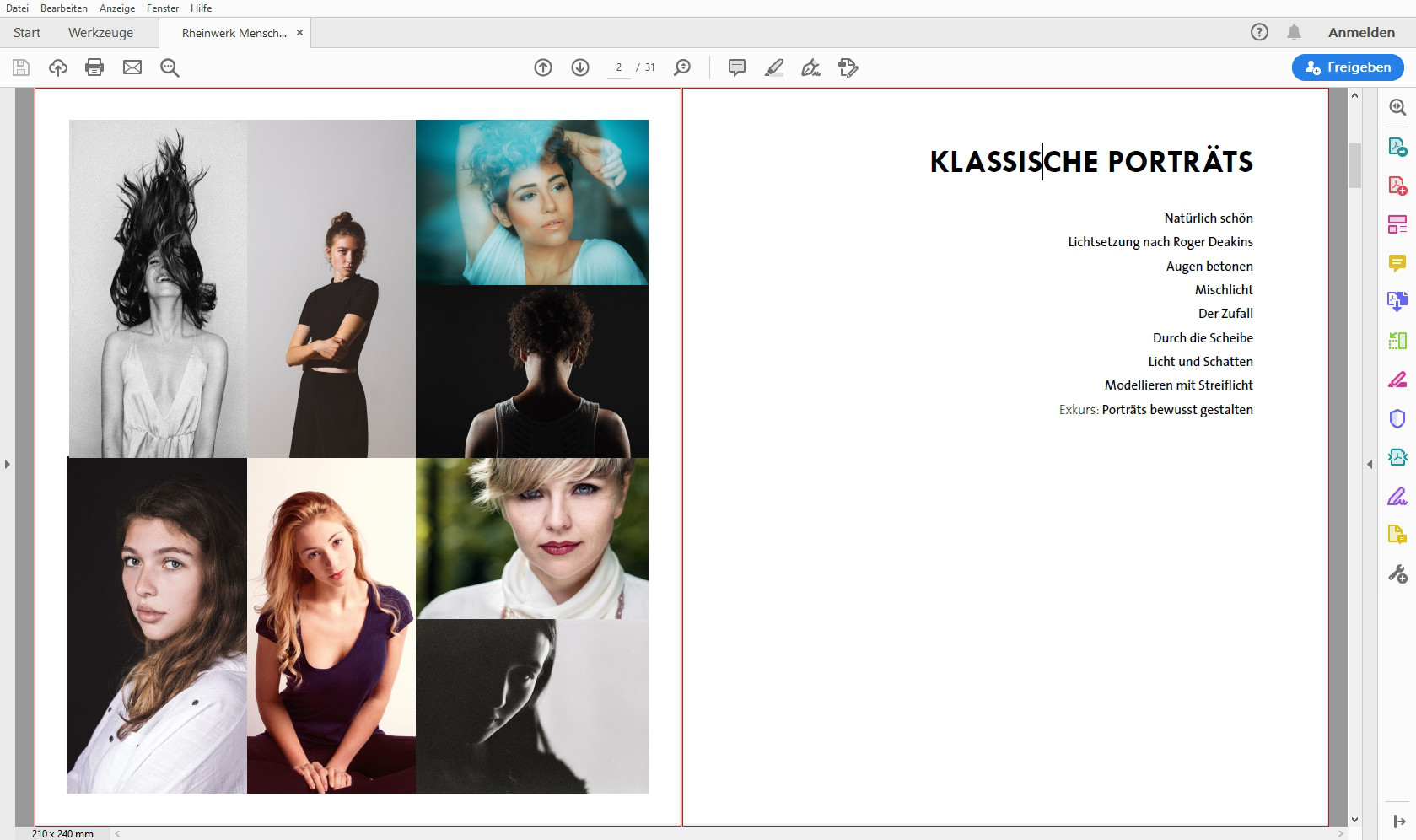This screenshot has height=840, width=1416.
Task: Open purple Fill and Sign tool in sidebar
Action: click(1397, 496)
